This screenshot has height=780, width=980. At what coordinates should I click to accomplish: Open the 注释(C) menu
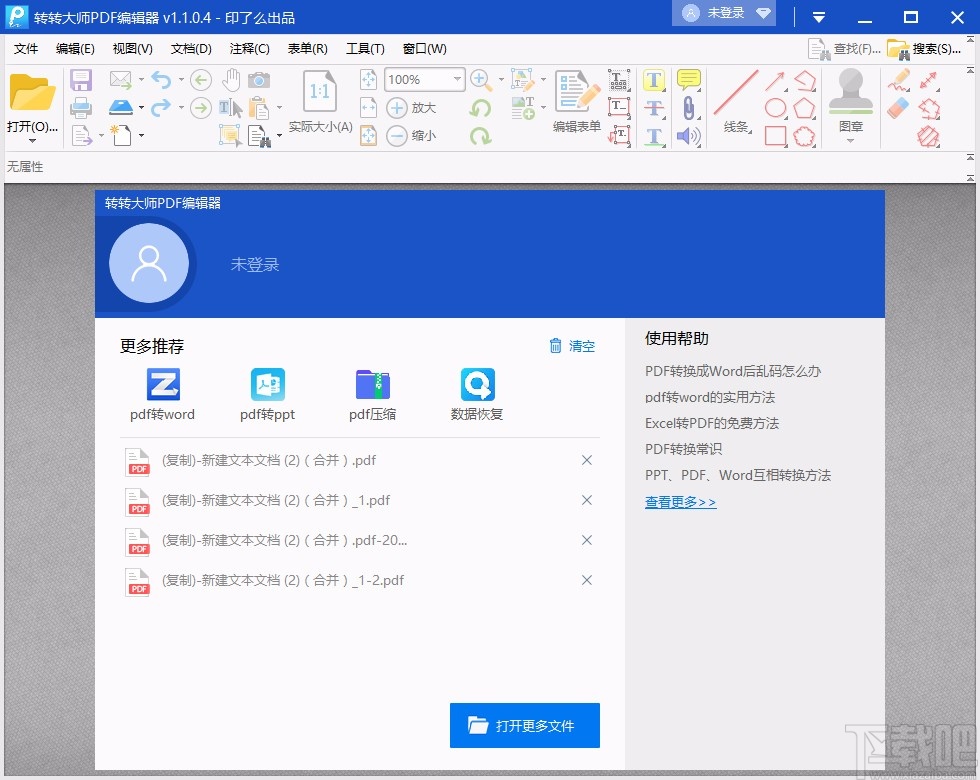click(249, 48)
